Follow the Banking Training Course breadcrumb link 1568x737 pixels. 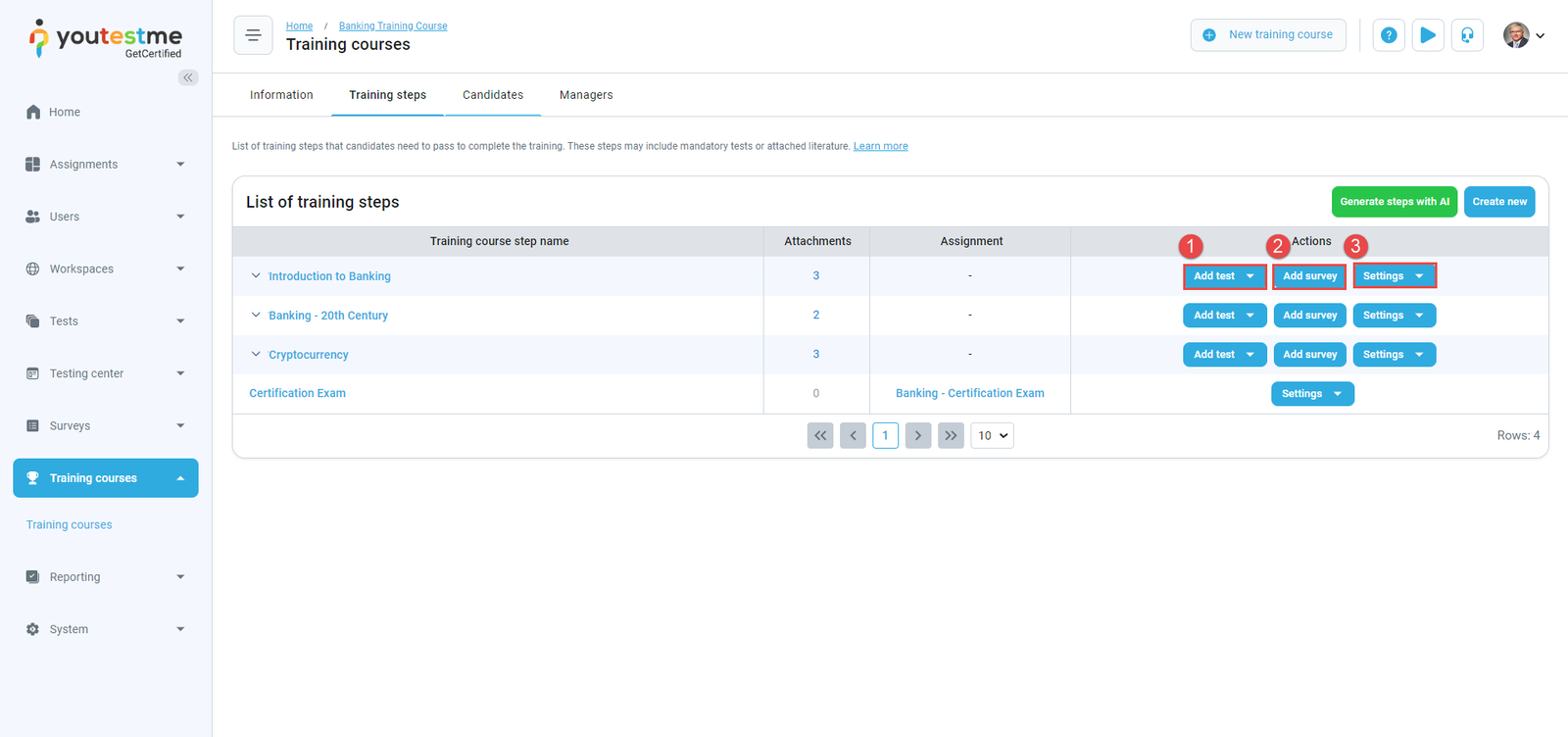(x=393, y=26)
